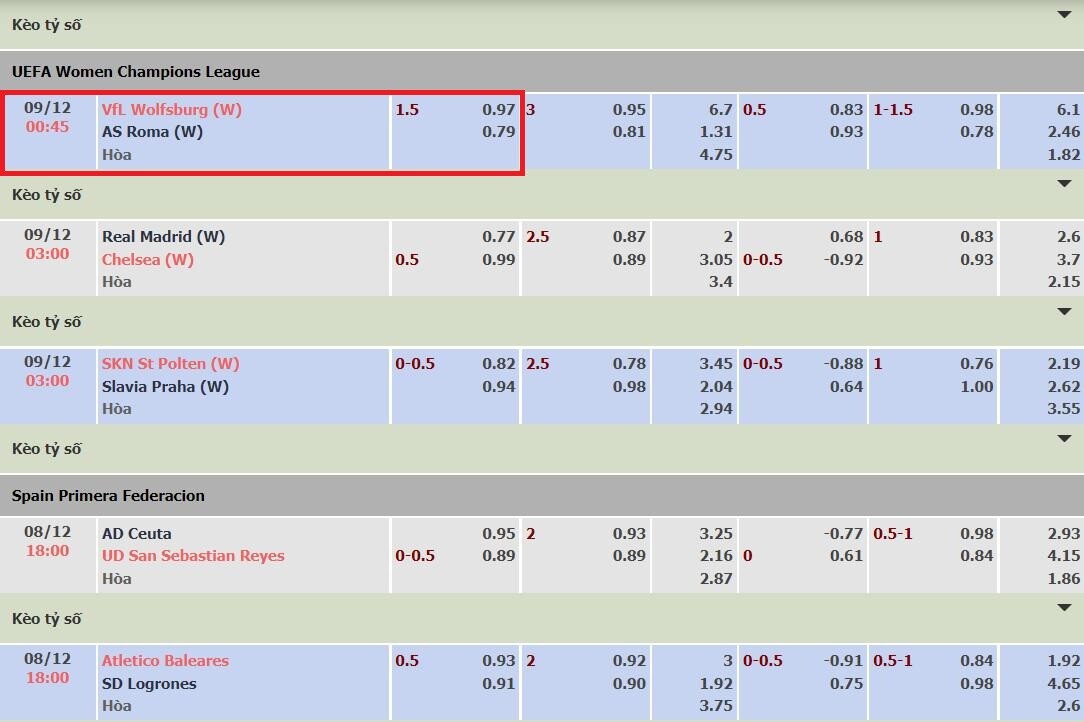Pick the 4.75 draw odds in Wolfsburg match
This screenshot has width=1084, height=722.
pos(716,154)
